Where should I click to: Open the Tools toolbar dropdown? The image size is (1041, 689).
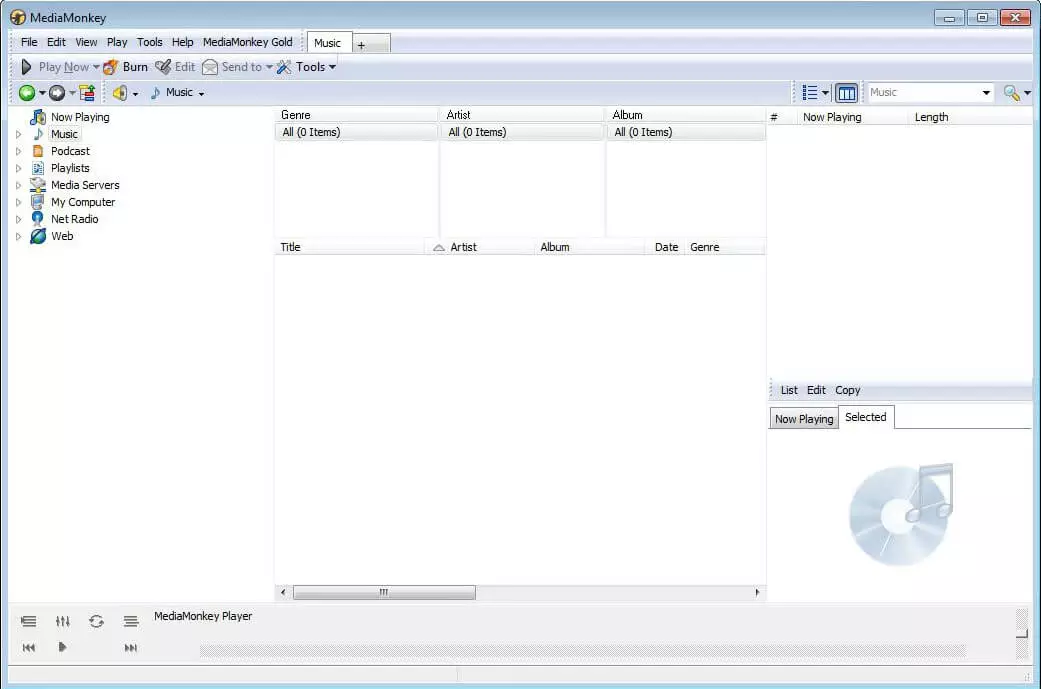tap(306, 67)
